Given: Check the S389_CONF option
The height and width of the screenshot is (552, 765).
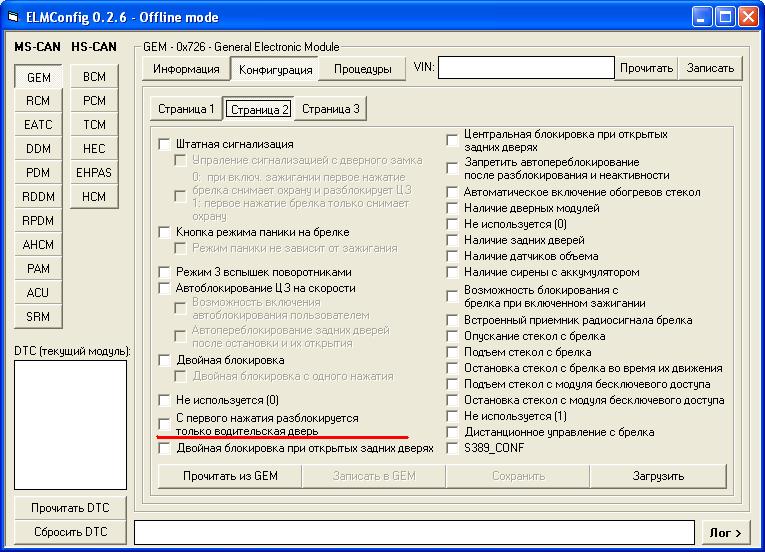Looking at the screenshot, I should (x=452, y=448).
